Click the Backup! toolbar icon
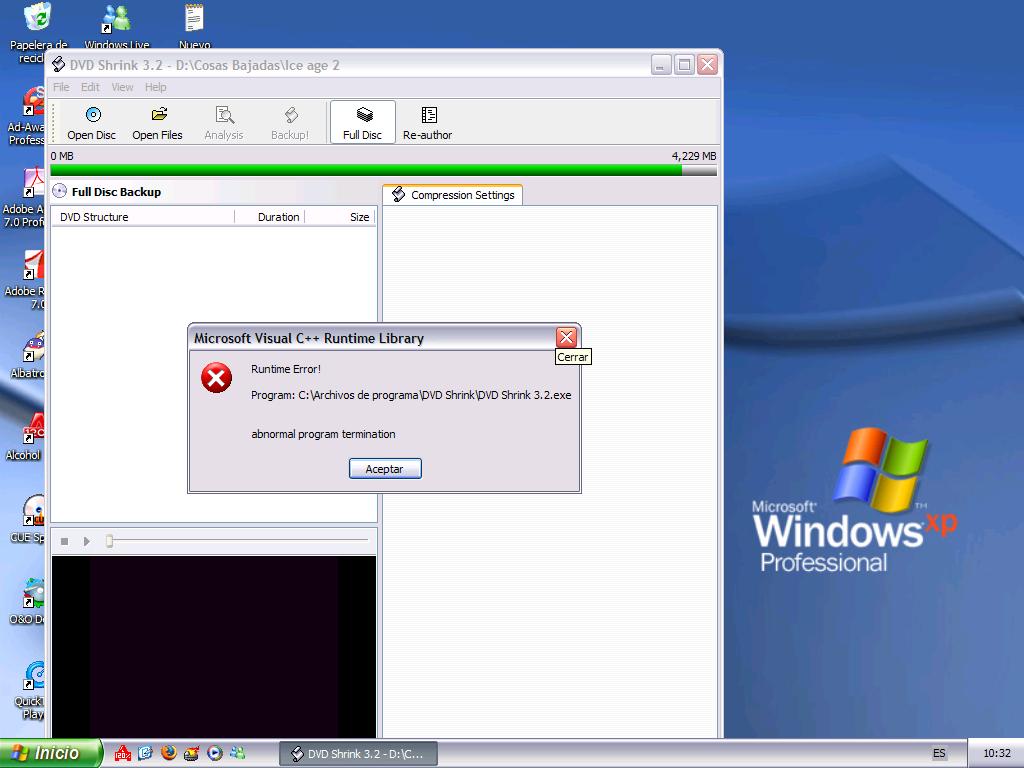This screenshot has height=768, width=1024. tap(290, 123)
